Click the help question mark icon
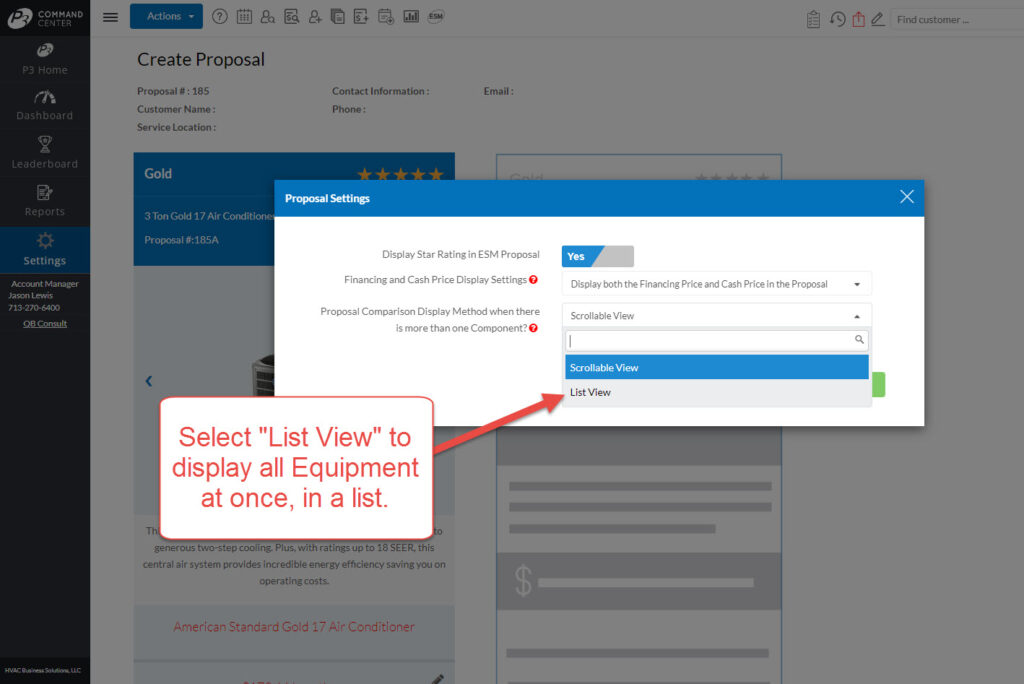Image resolution: width=1024 pixels, height=684 pixels. (x=219, y=17)
